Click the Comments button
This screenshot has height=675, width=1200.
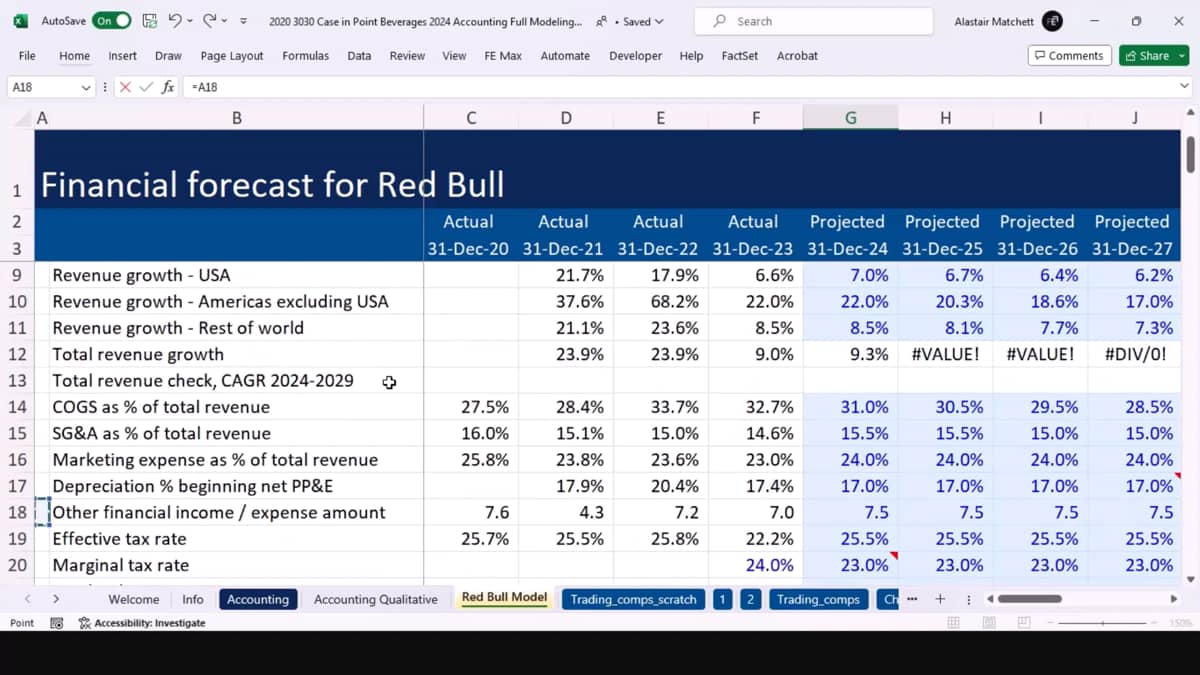tap(1070, 56)
